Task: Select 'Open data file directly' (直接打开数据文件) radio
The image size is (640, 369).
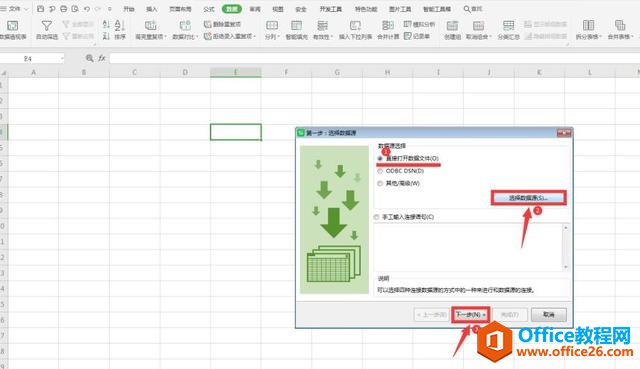Action: tap(380, 158)
